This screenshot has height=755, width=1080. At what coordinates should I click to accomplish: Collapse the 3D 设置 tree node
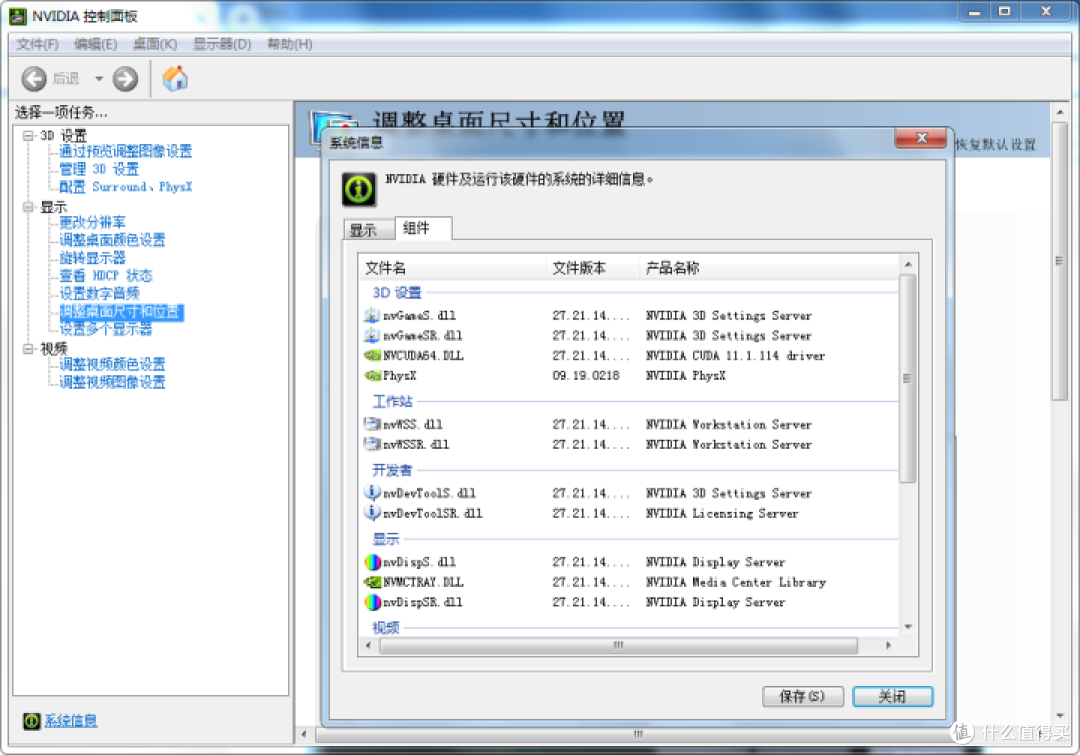pos(28,136)
